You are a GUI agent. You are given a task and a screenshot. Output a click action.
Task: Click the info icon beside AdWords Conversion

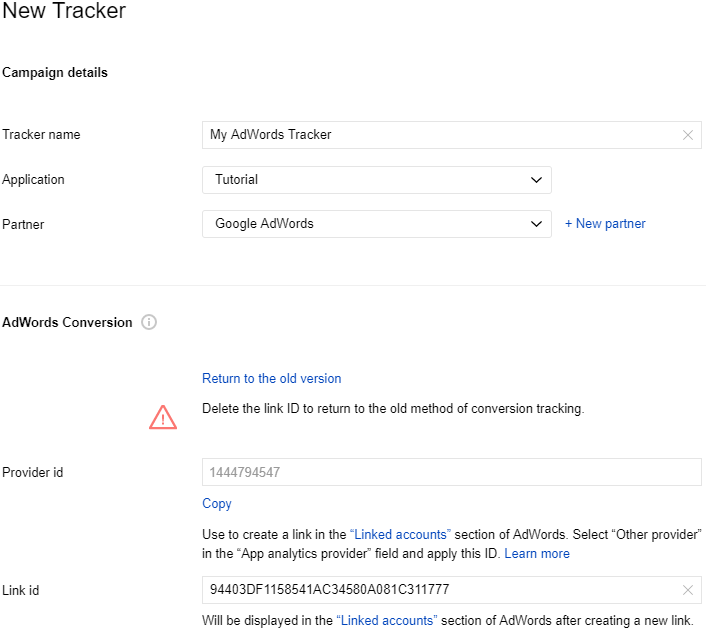point(149,322)
